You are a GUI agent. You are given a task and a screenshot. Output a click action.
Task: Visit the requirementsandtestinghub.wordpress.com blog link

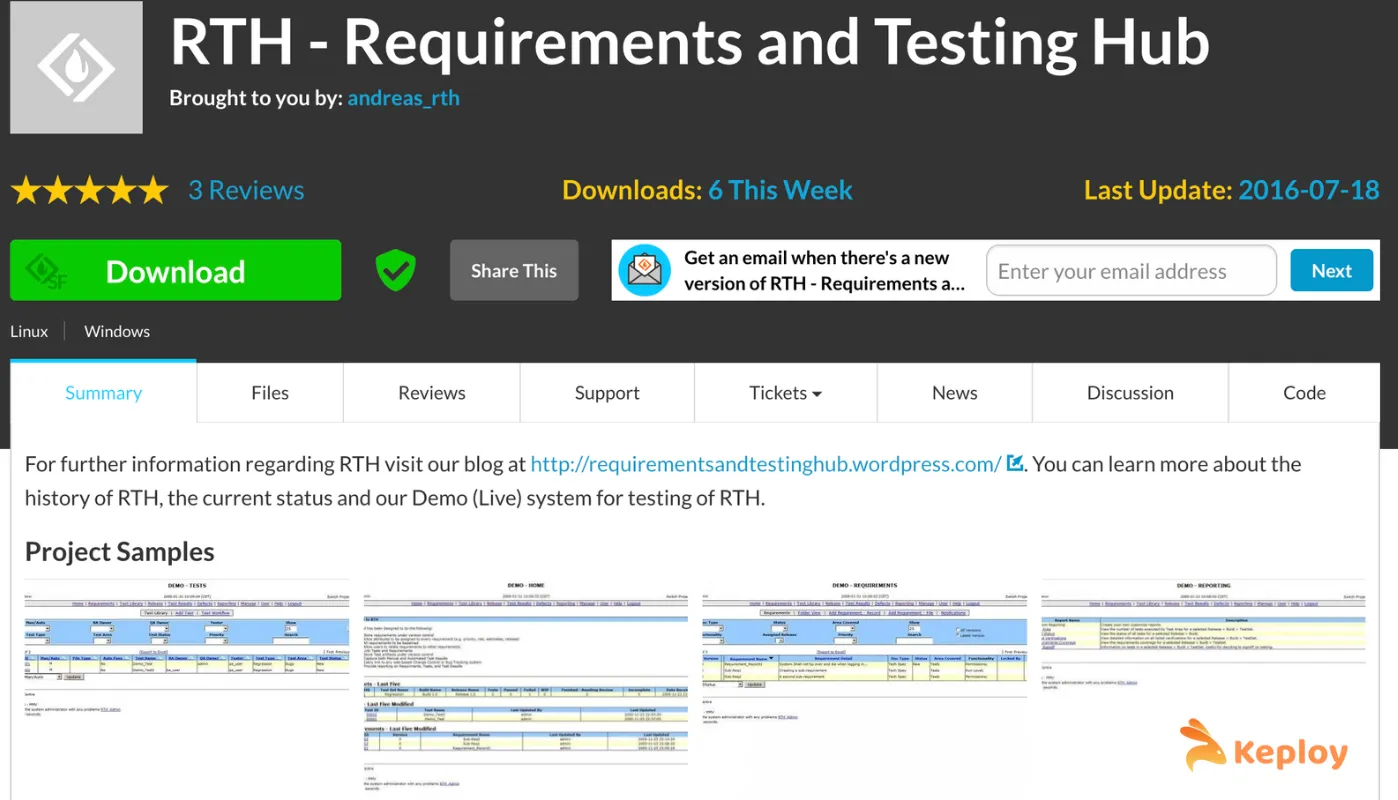coord(765,464)
